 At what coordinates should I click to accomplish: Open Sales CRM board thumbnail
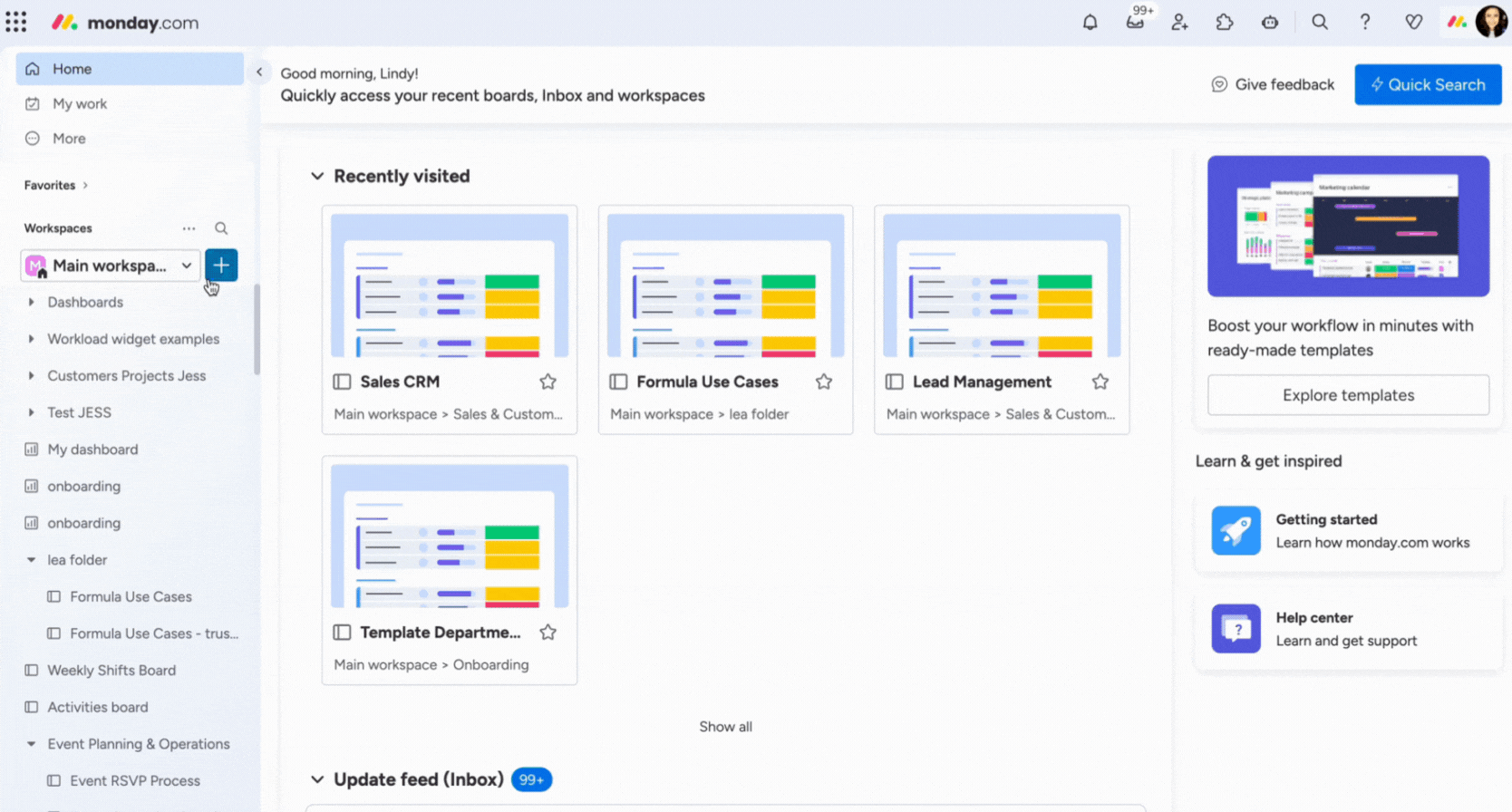450,285
